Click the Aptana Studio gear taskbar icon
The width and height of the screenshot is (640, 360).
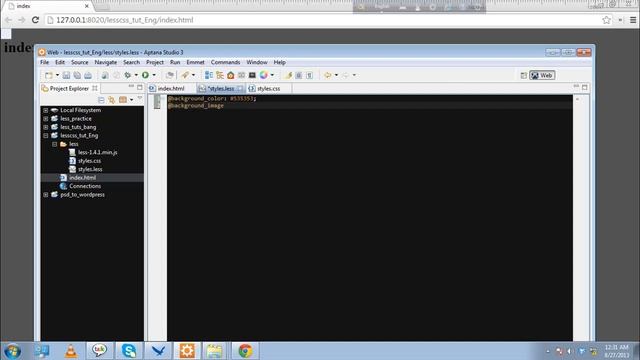pos(187,351)
